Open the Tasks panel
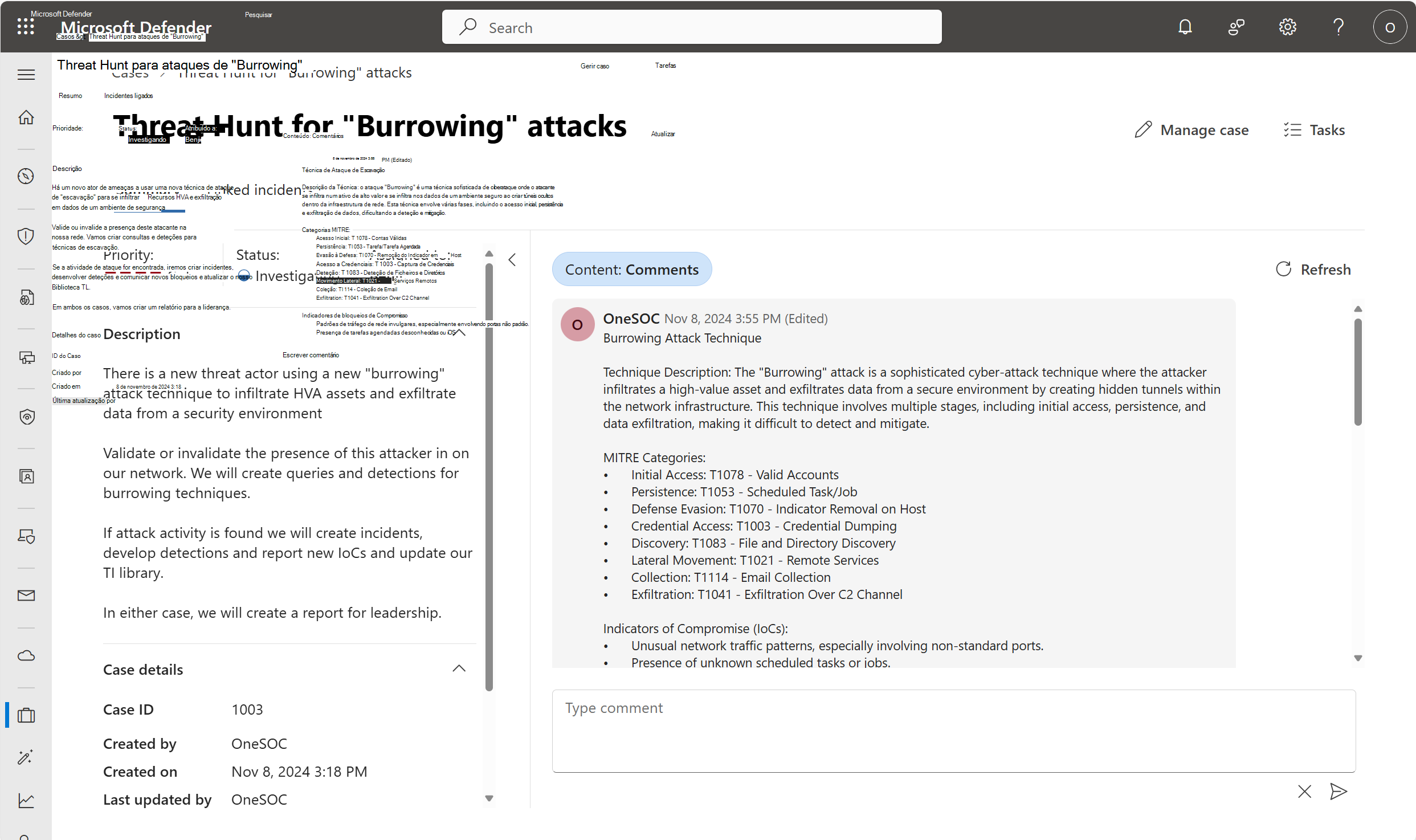Viewport: 1416px width, 840px height. pyautogui.click(x=1314, y=130)
